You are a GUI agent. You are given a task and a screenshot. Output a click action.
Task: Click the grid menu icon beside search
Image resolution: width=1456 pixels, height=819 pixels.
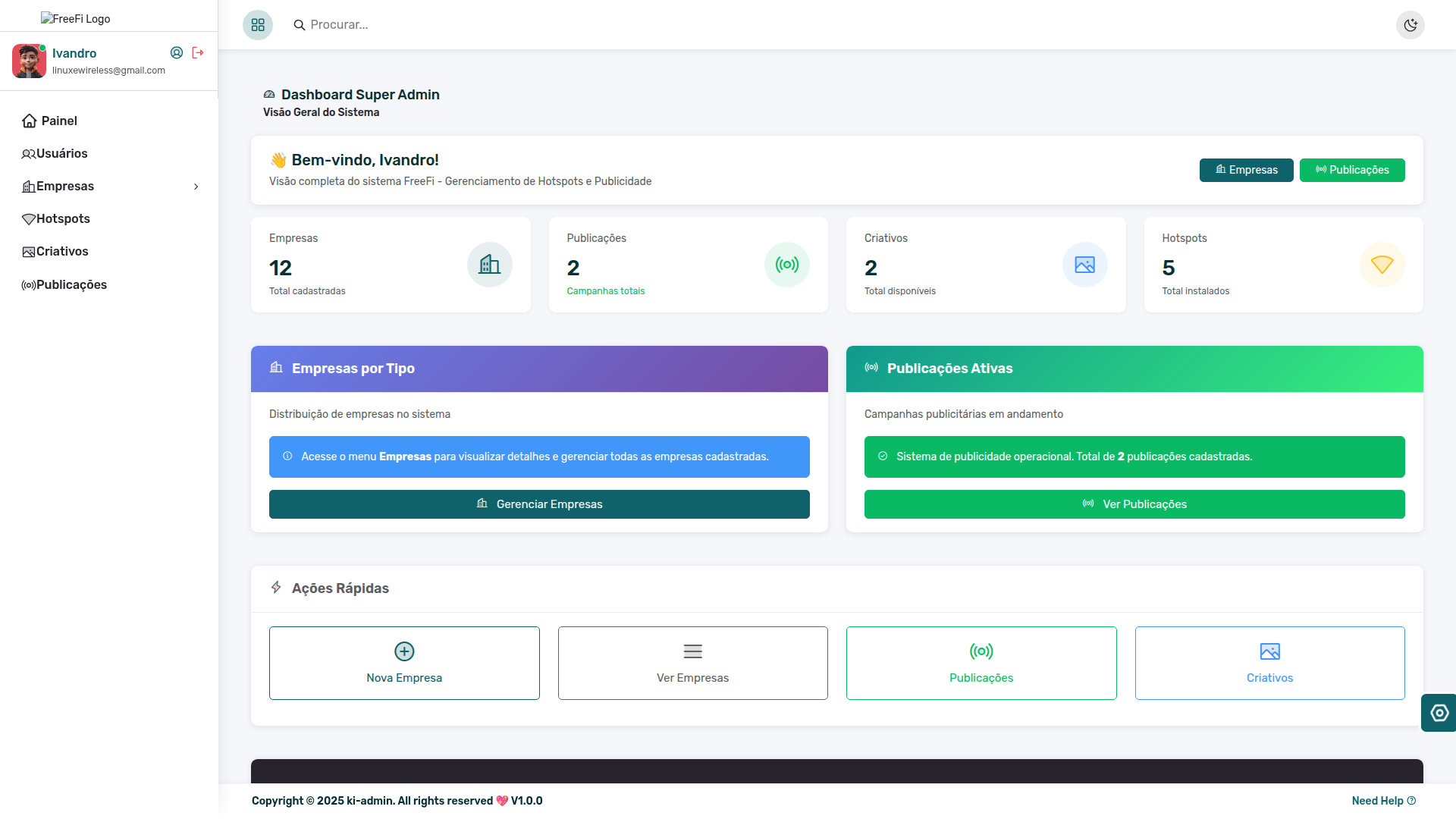[258, 25]
